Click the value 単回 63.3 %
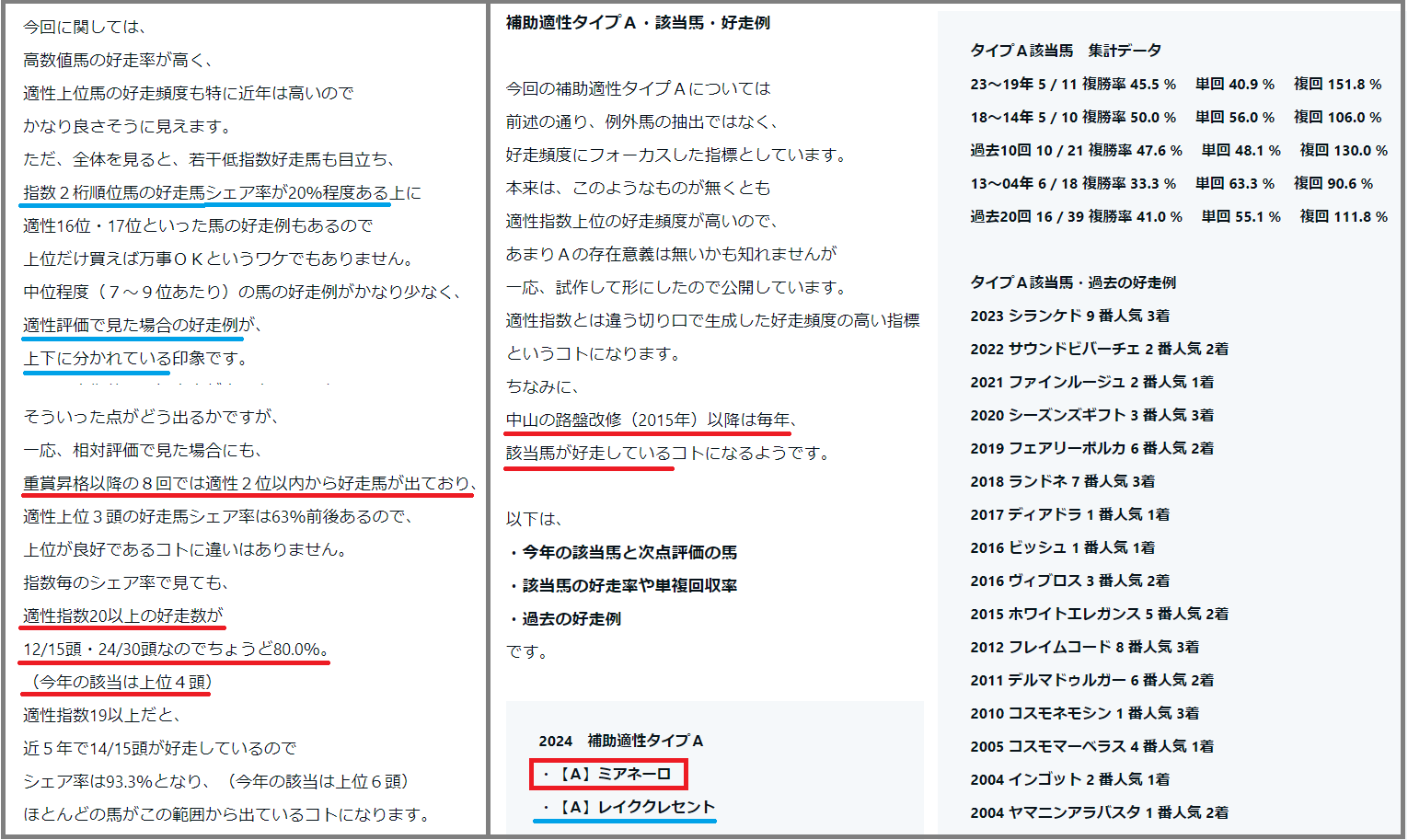This screenshot has height=840, width=1408. coord(1235,183)
